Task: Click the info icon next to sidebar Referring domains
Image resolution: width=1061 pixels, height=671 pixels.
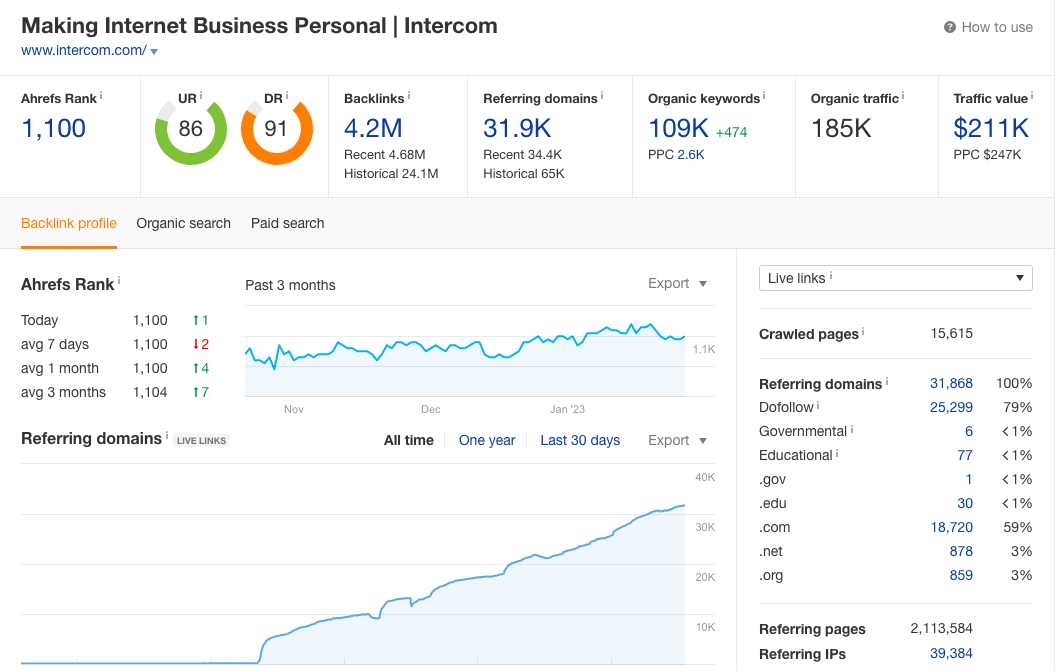Action: pos(887,381)
